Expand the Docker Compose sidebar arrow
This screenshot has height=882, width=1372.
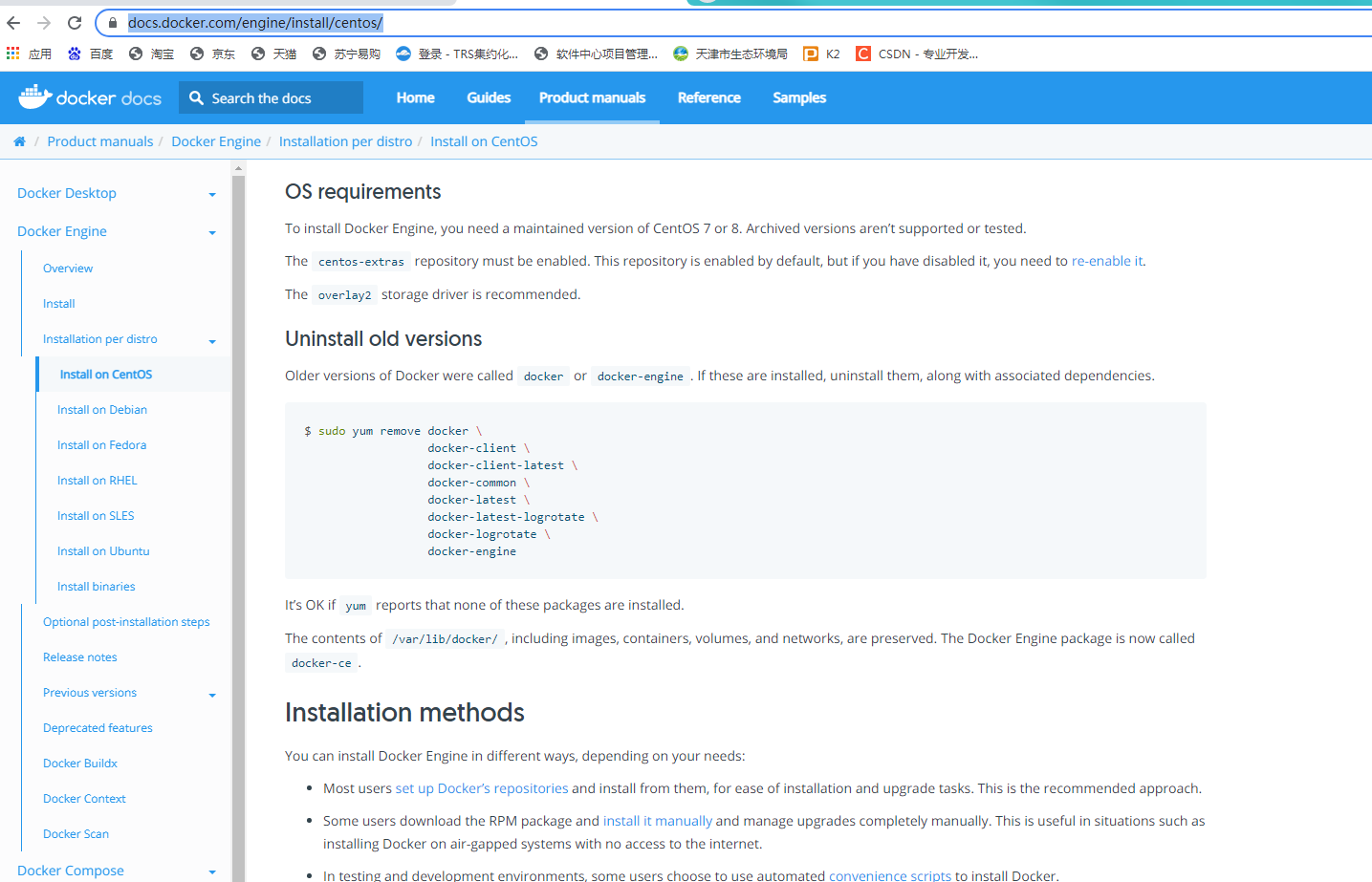[212, 872]
